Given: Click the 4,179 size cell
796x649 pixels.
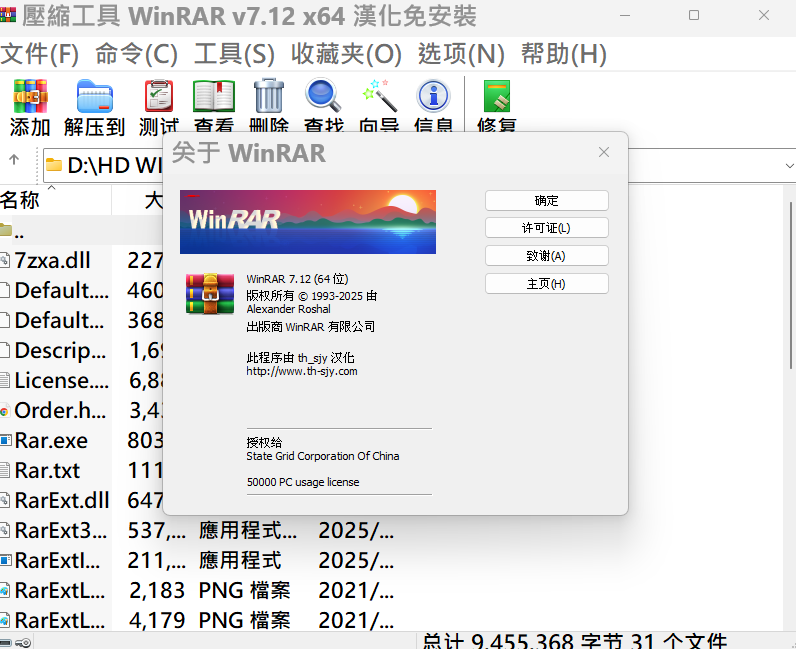Looking at the screenshot, I should point(157,620).
